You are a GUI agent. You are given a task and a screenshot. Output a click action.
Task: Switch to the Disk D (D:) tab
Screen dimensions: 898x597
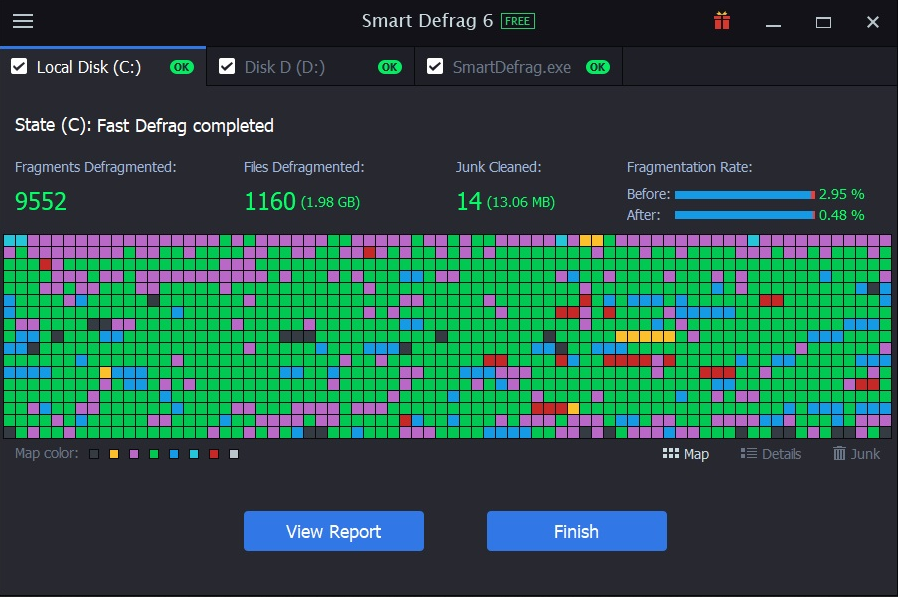pos(310,66)
